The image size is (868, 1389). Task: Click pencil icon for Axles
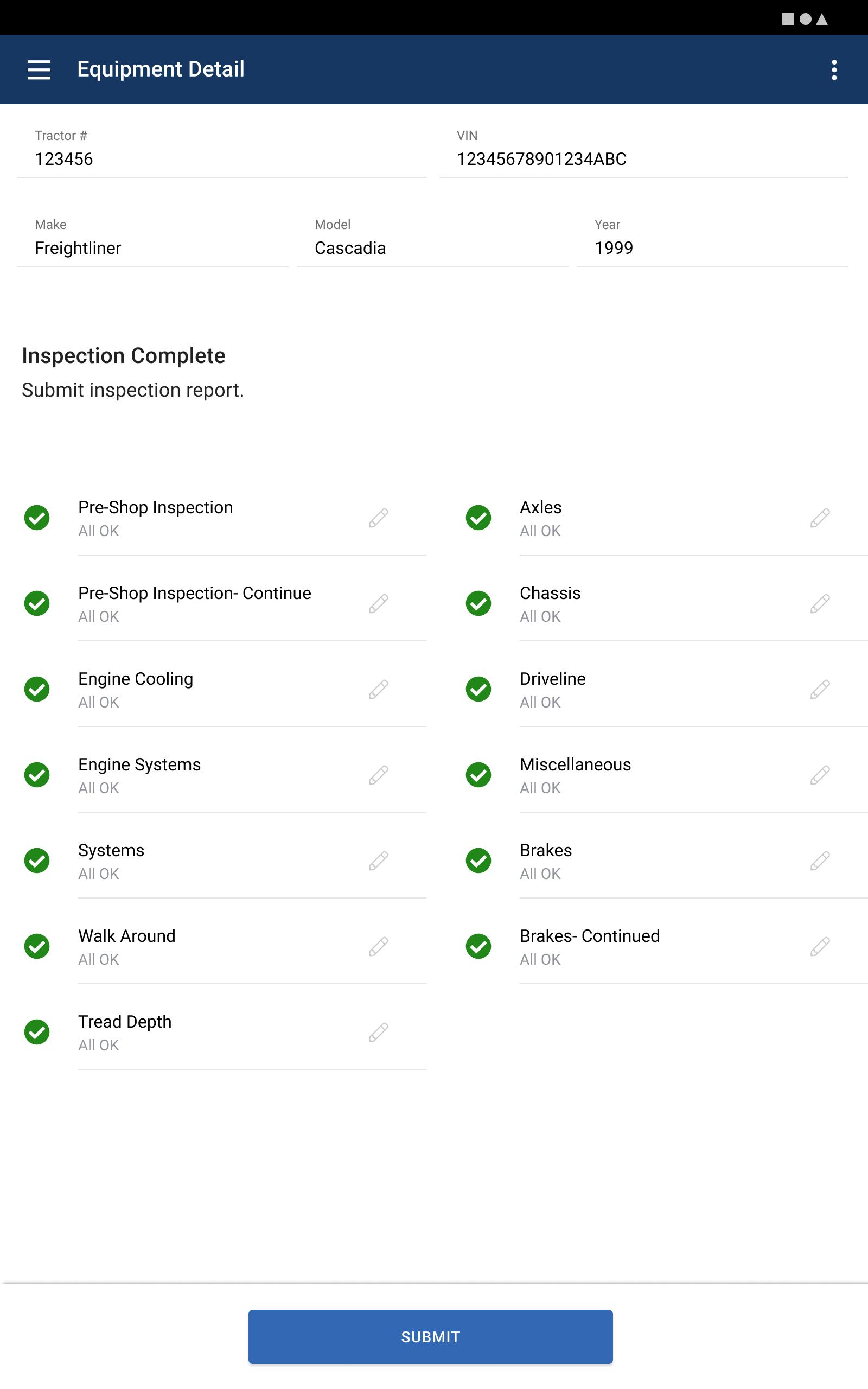tap(820, 518)
